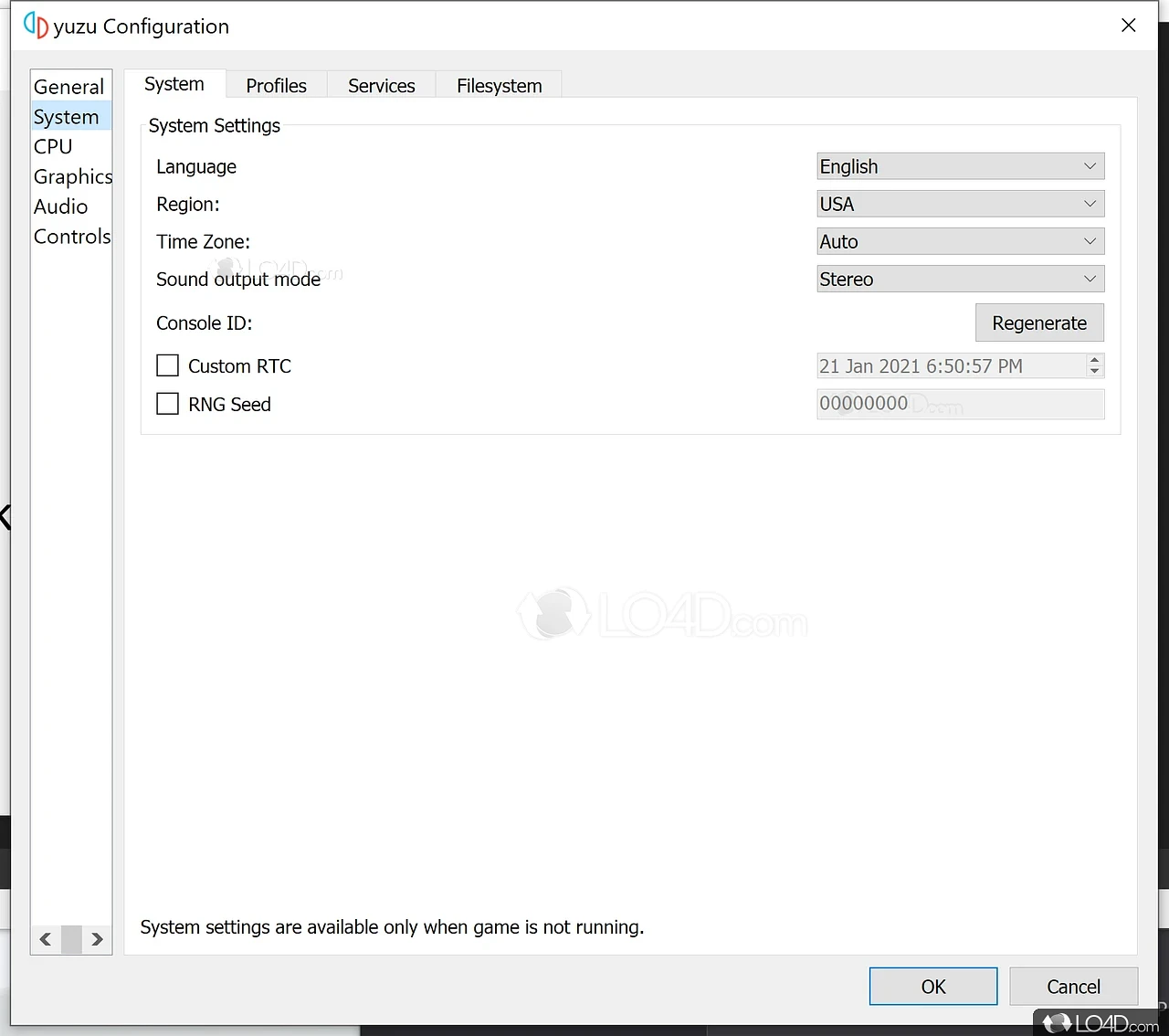Switch to the System tab

(174, 84)
